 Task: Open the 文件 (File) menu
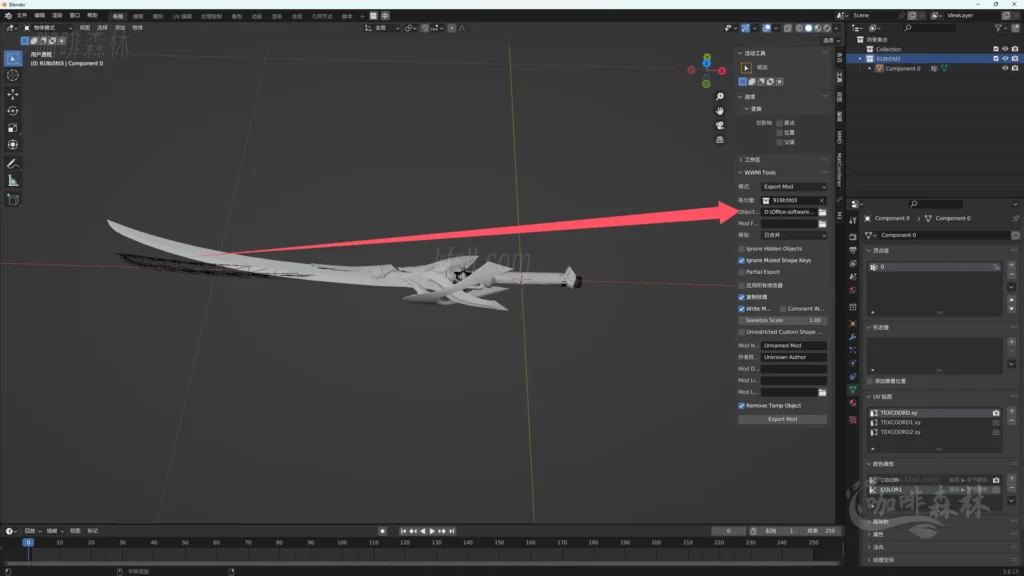point(22,16)
